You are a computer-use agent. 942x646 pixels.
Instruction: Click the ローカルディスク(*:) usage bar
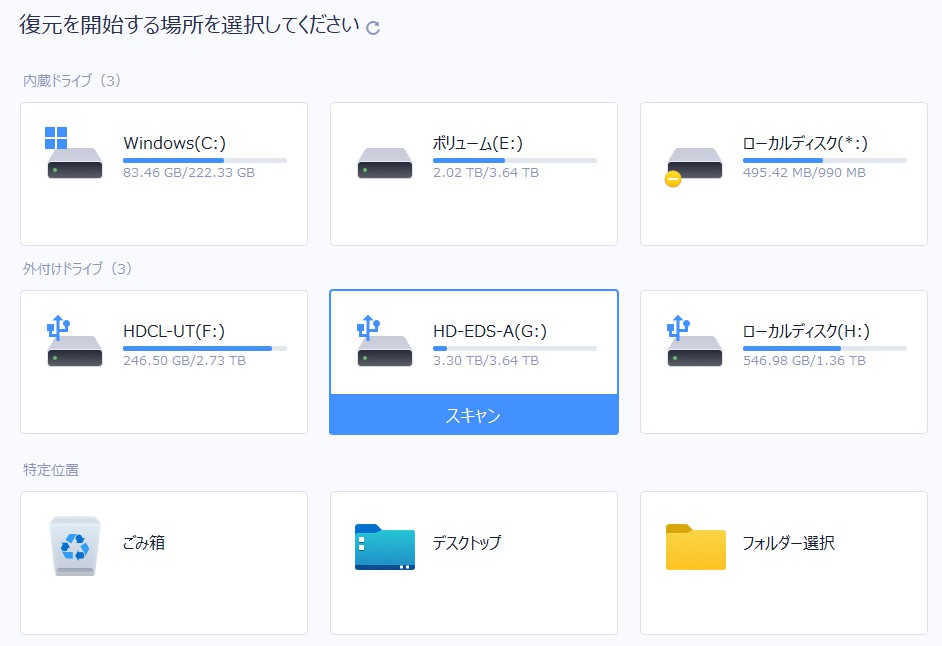(x=825, y=160)
